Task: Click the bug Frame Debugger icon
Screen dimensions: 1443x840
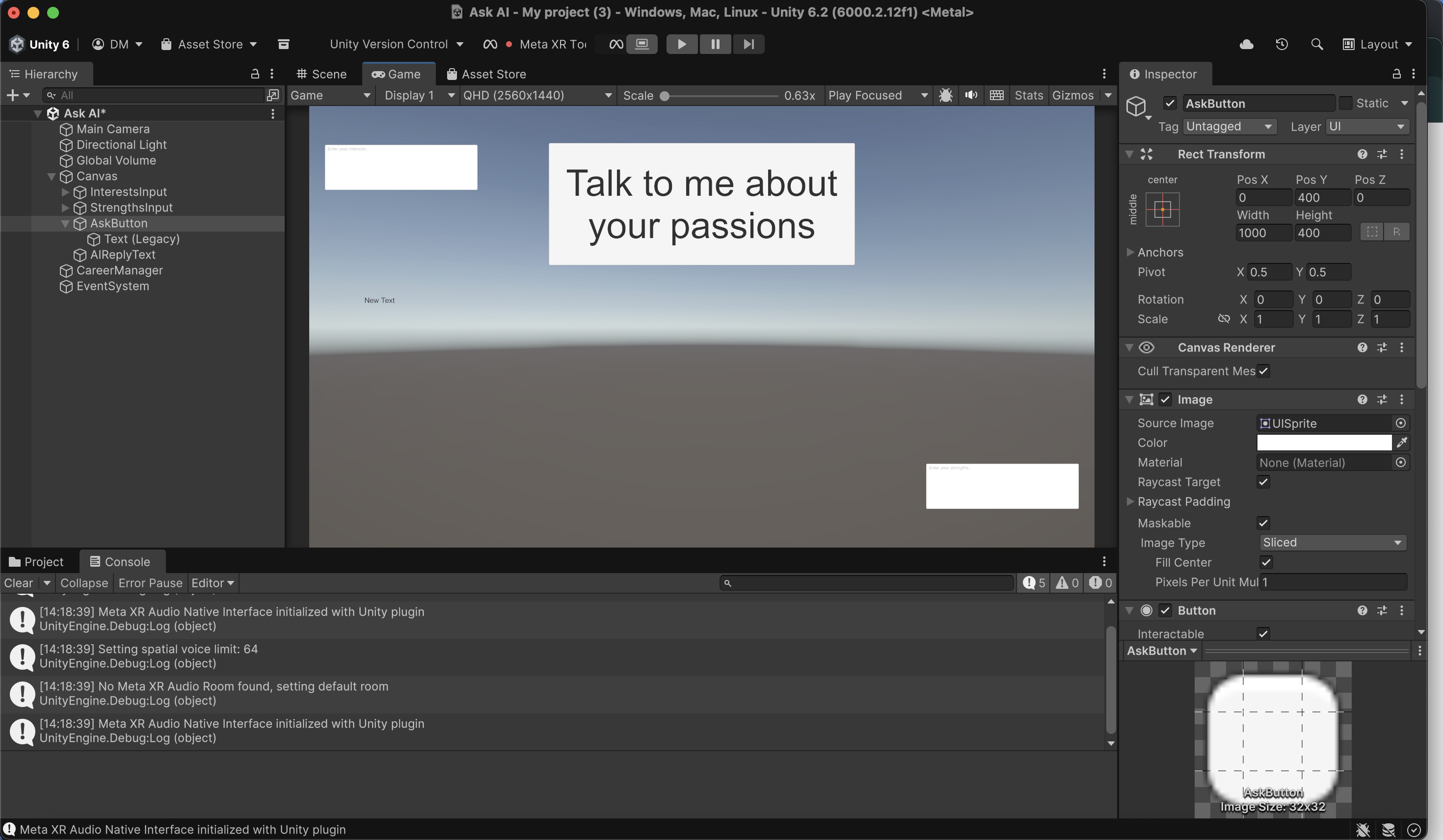Action: tap(945, 95)
